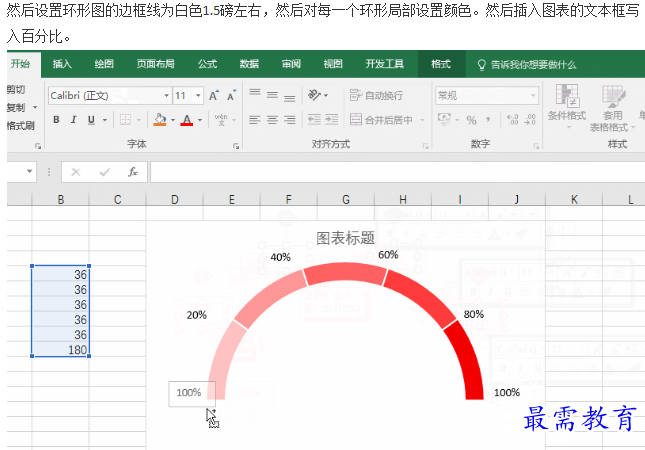Expand the borders dropdown arrow
The width and height of the screenshot is (645, 450).
pyautogui.click(x=139, y=120)
